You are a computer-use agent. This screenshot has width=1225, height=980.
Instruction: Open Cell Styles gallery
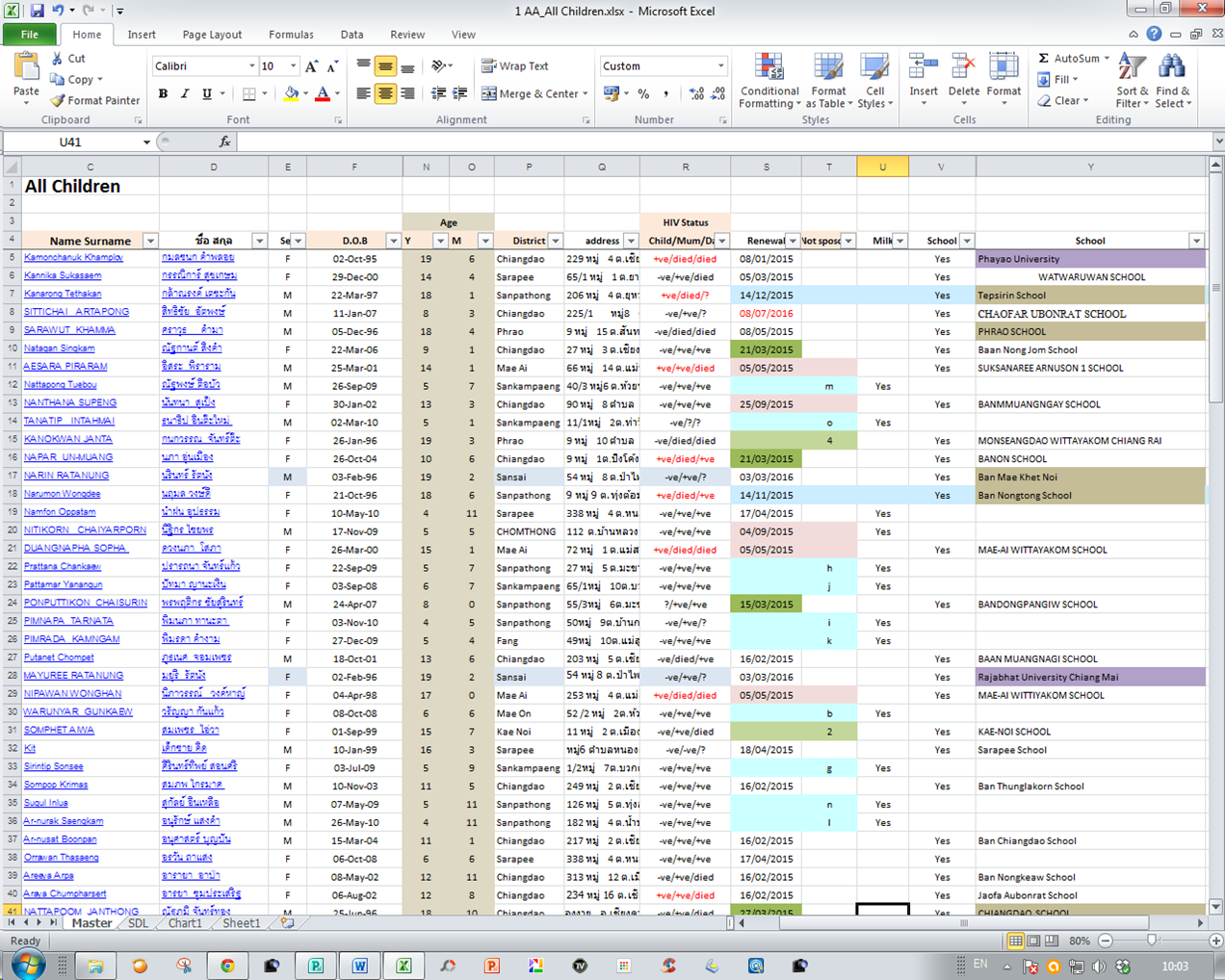click(x=874, y=81)
